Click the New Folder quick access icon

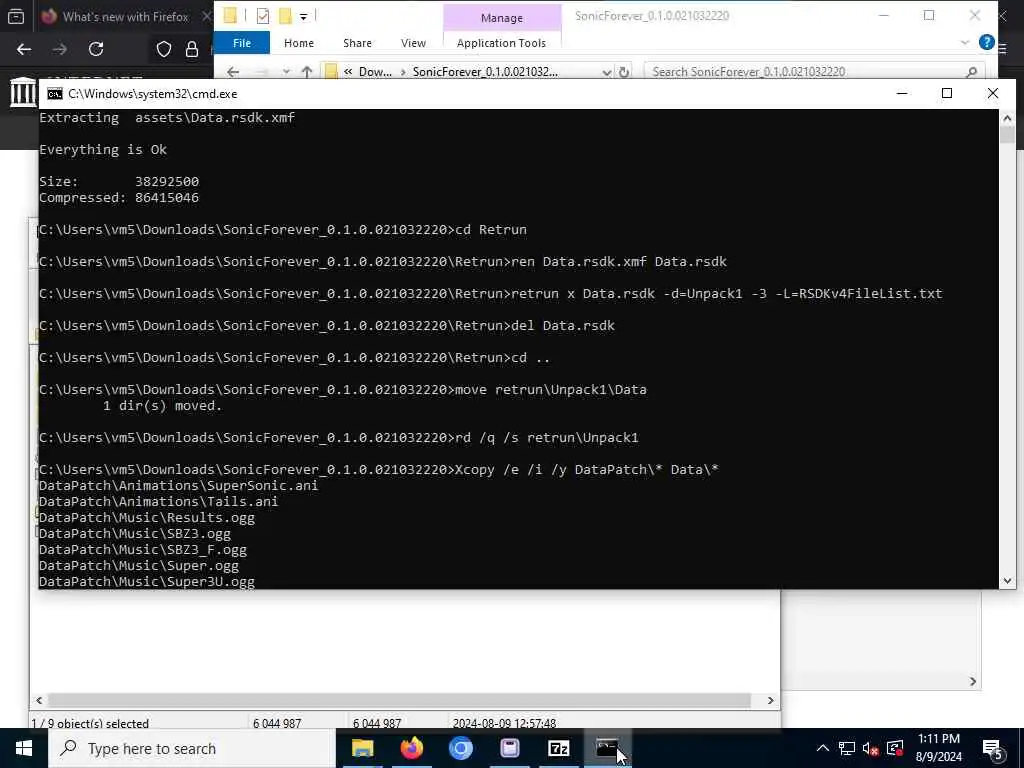(285, 16)
